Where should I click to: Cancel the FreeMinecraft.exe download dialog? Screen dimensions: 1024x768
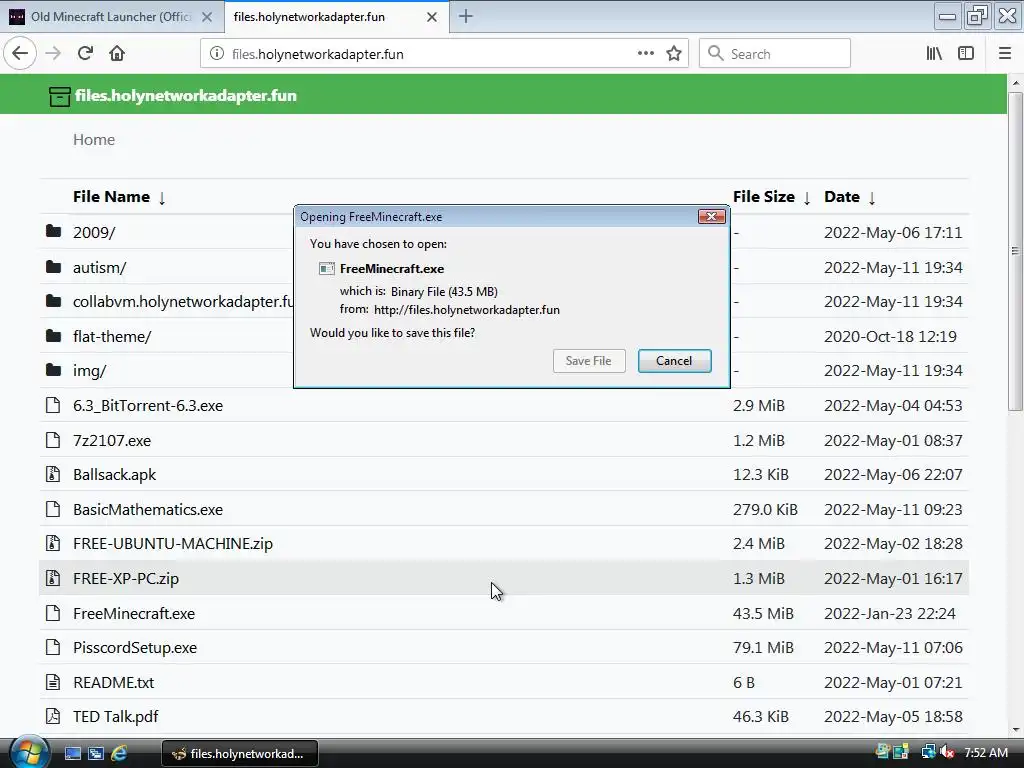[x=674, y=361]
